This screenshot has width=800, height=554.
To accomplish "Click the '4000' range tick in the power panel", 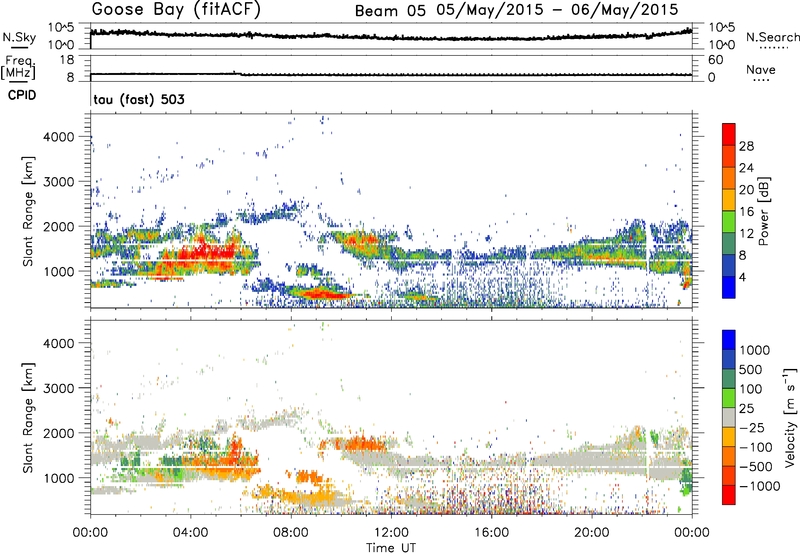I will point(59,137).
